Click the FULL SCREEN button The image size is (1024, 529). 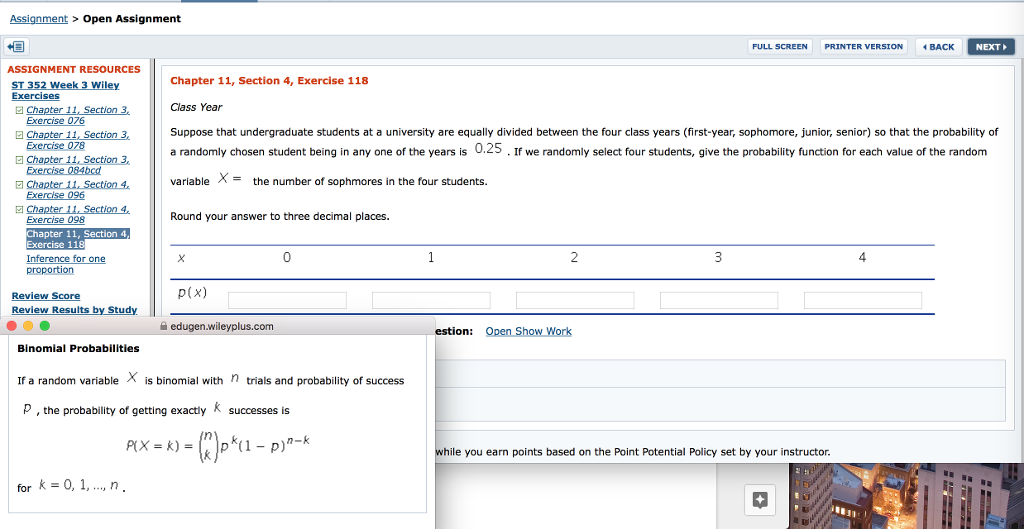pyautogui.click(x=780, y=47)
